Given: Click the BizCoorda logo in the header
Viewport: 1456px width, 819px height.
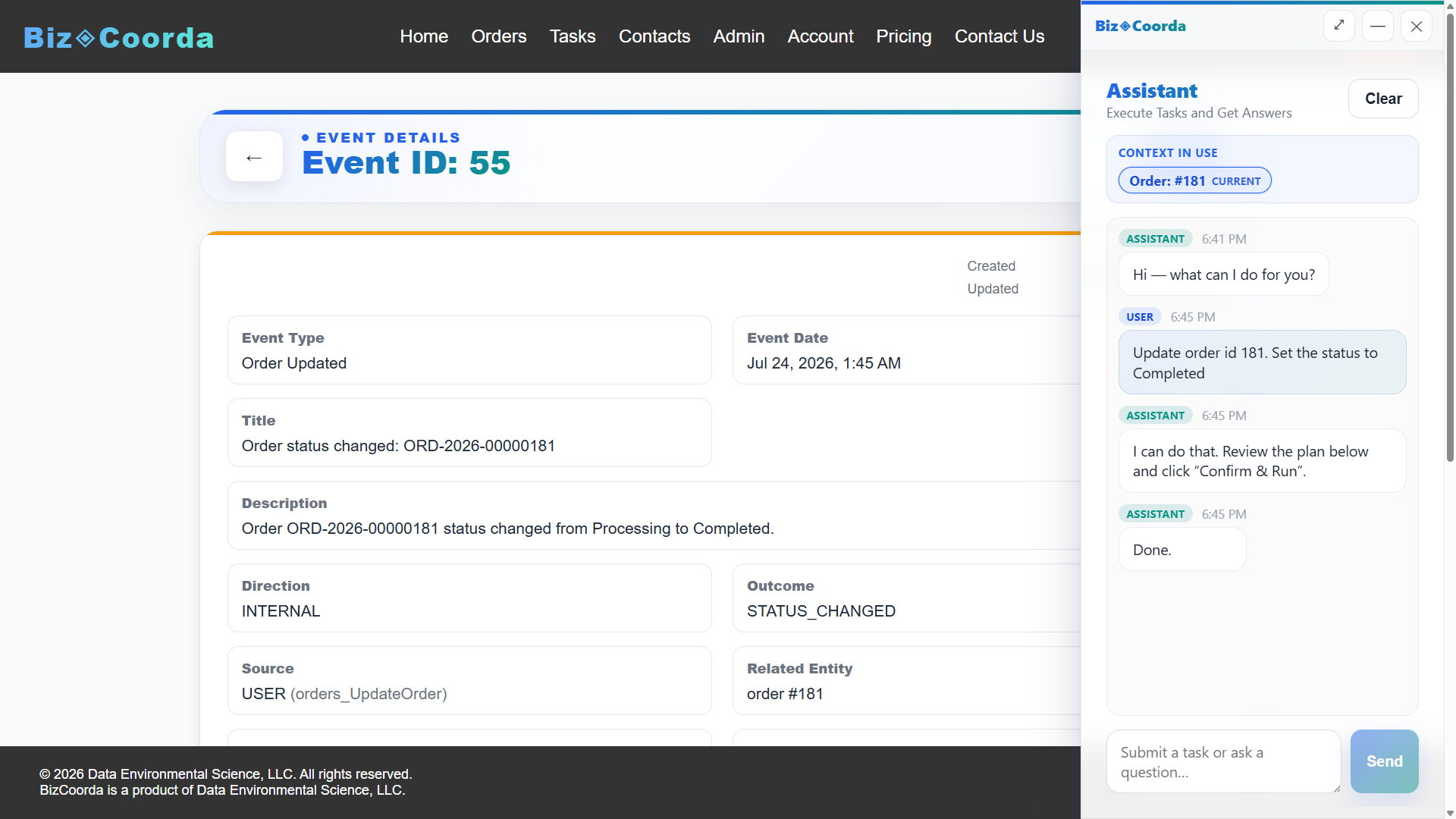Looking at the screenshot, I should 119,37.
